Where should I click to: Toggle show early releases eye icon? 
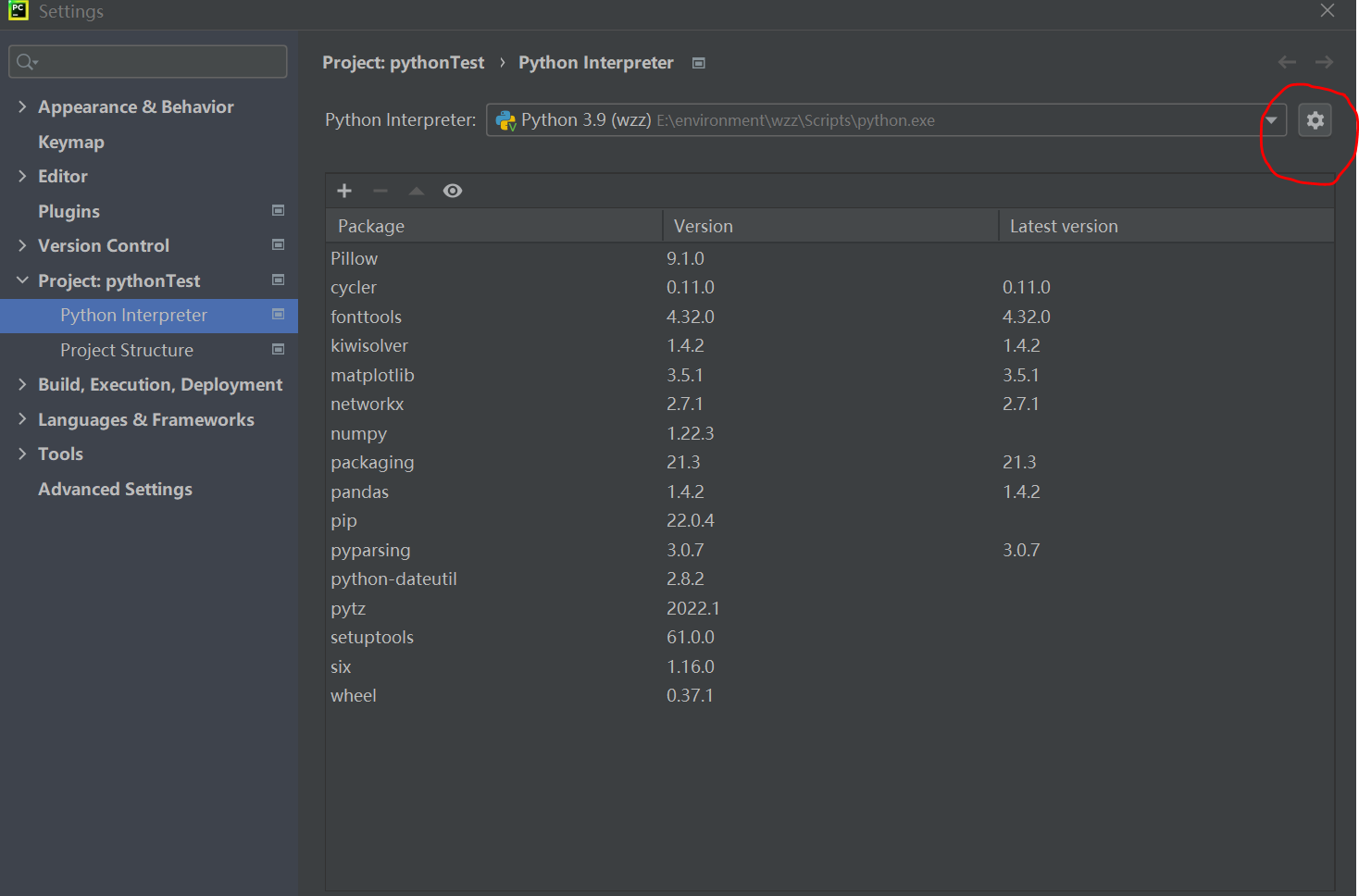tap(453, 191)
